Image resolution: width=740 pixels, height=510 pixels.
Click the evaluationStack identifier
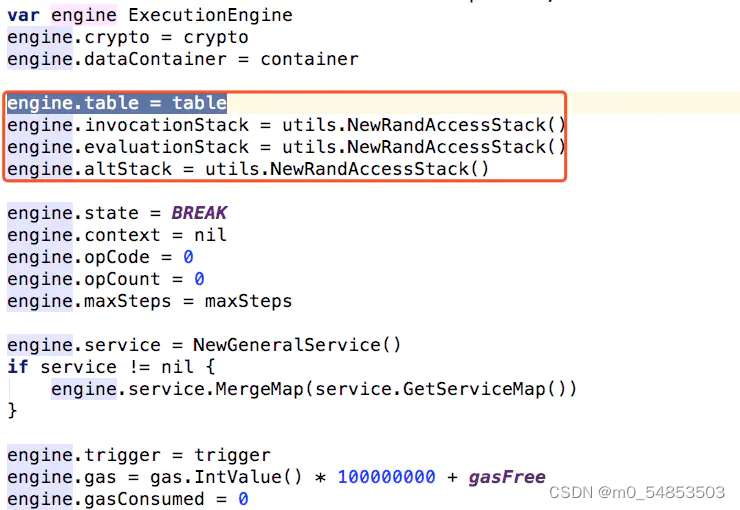[166, 147]
